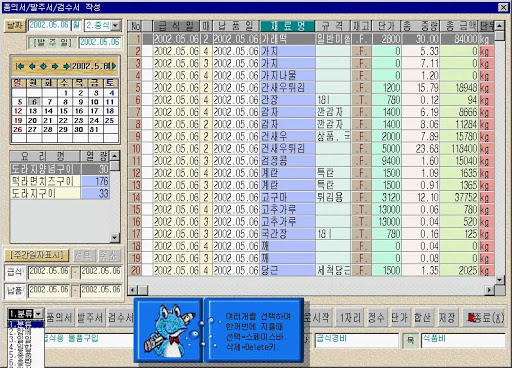Image resolution: width=512 pixels, height=368 pixels.
Task: Click the 저장 save button
Action: (x=447, y=318)
